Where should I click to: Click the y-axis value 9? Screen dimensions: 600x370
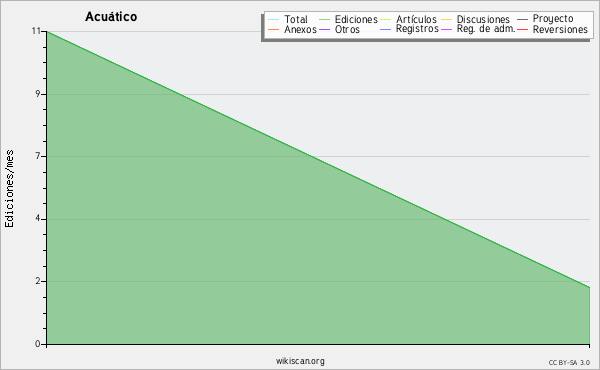[38, 94]
